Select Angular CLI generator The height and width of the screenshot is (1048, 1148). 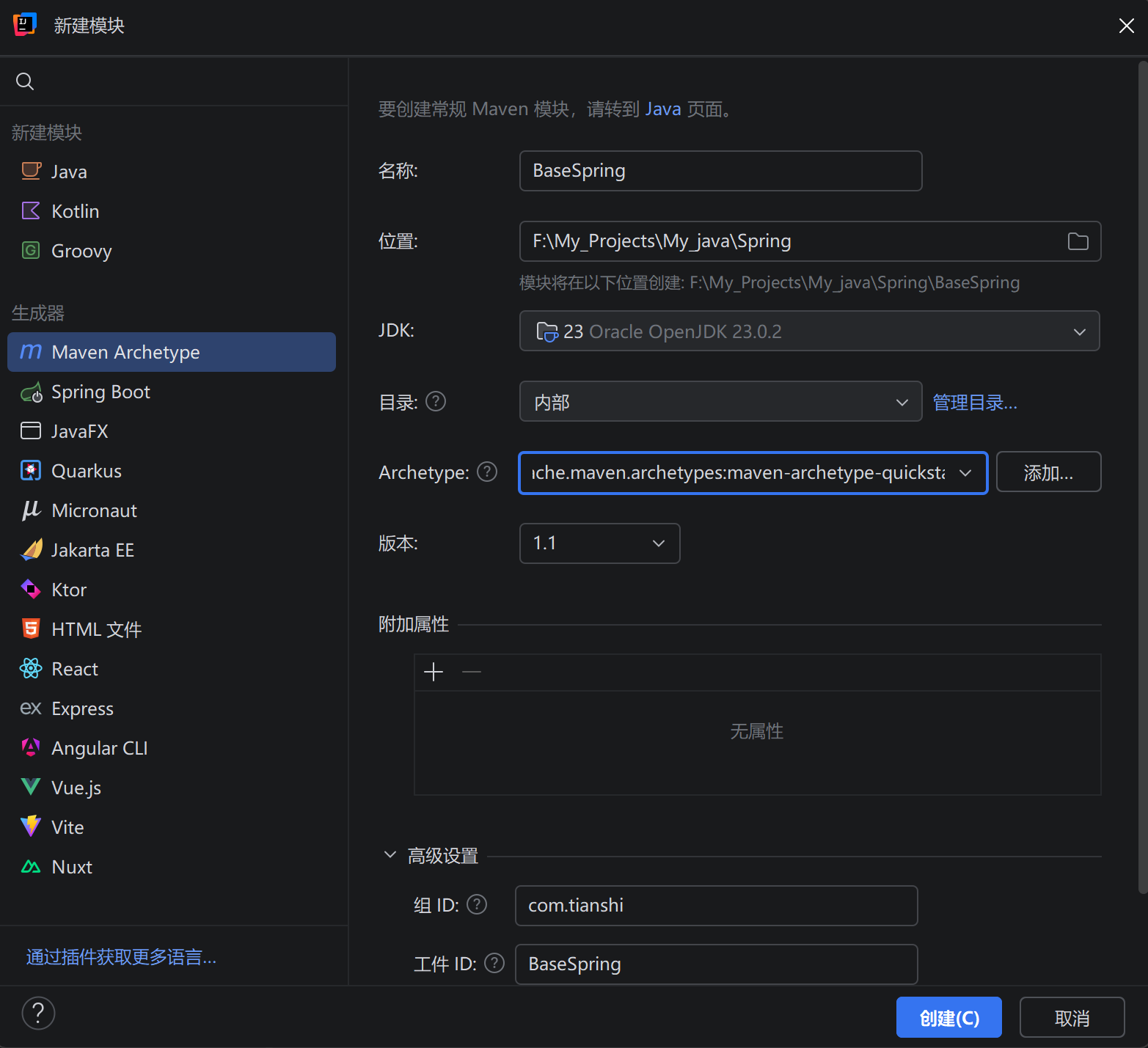(x=172, y=748)
